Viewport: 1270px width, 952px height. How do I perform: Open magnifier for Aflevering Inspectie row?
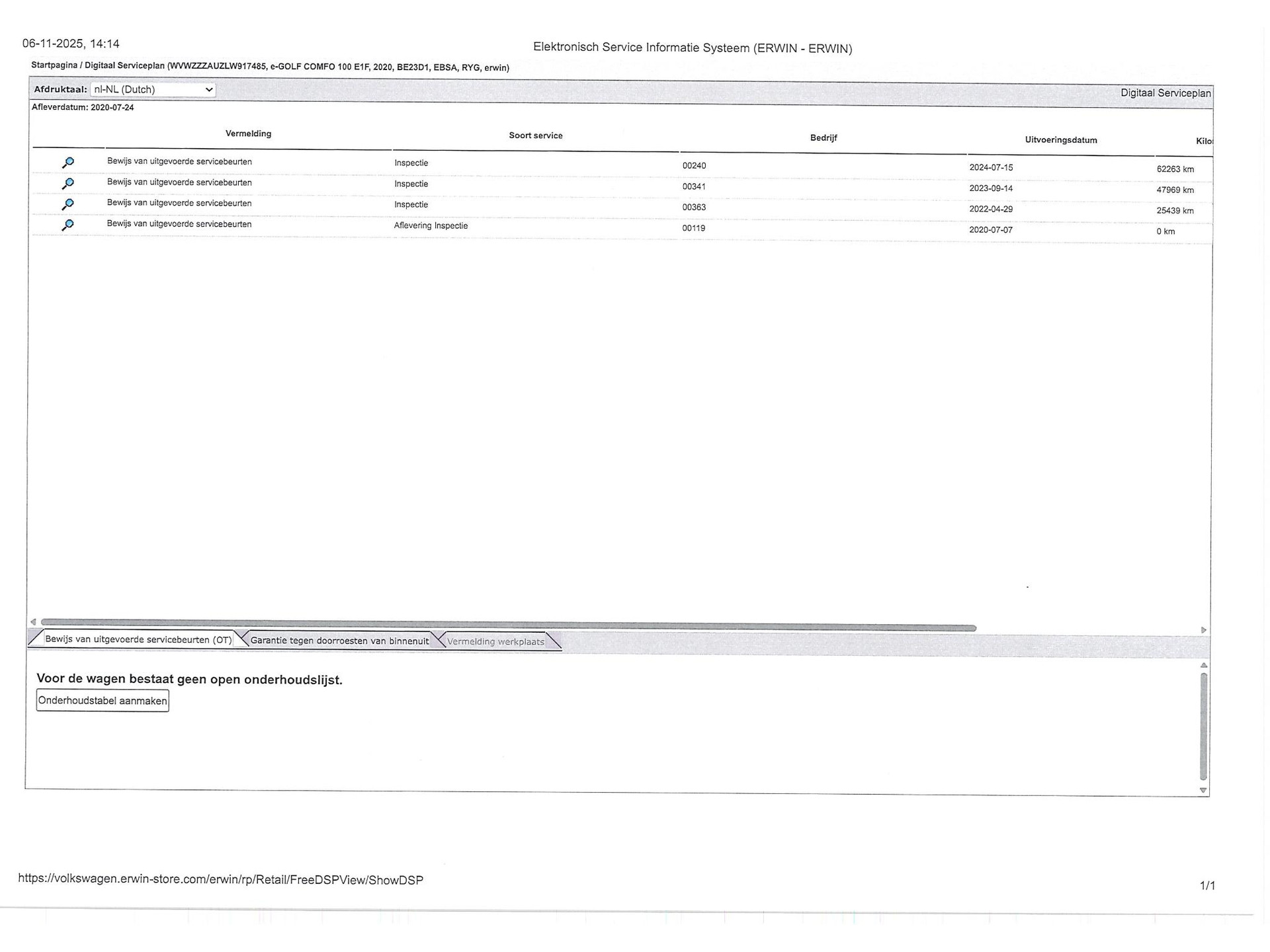pyautogui.click(x=67, y=225)
